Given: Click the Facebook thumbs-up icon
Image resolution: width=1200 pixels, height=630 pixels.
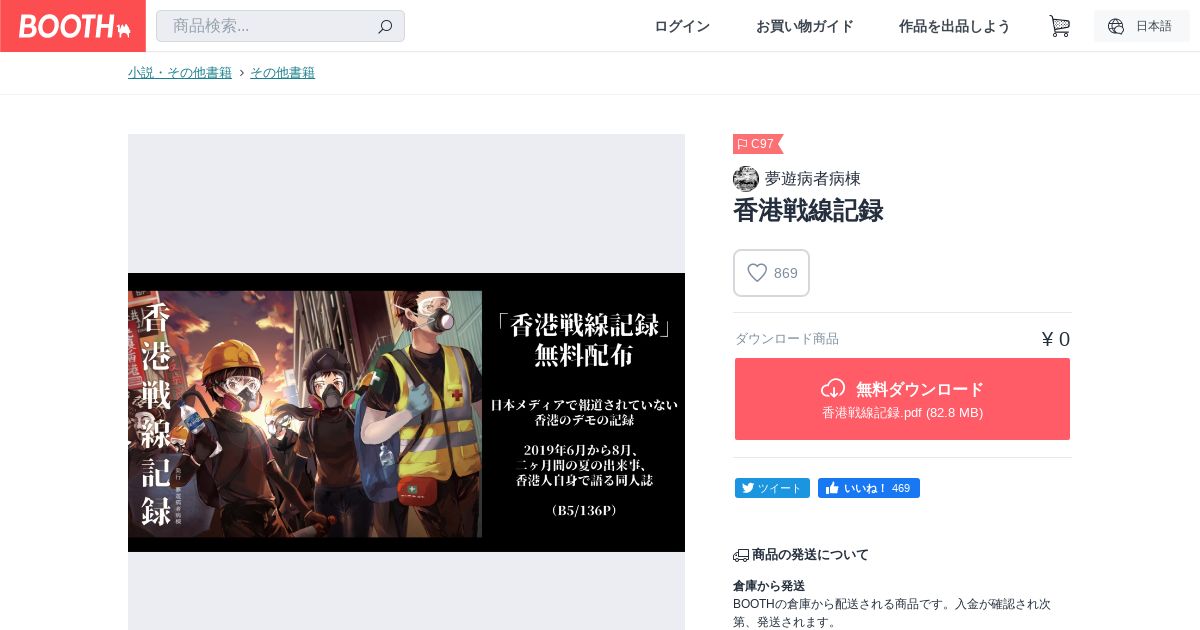Looking at the screenshot, I should point(832,488).
